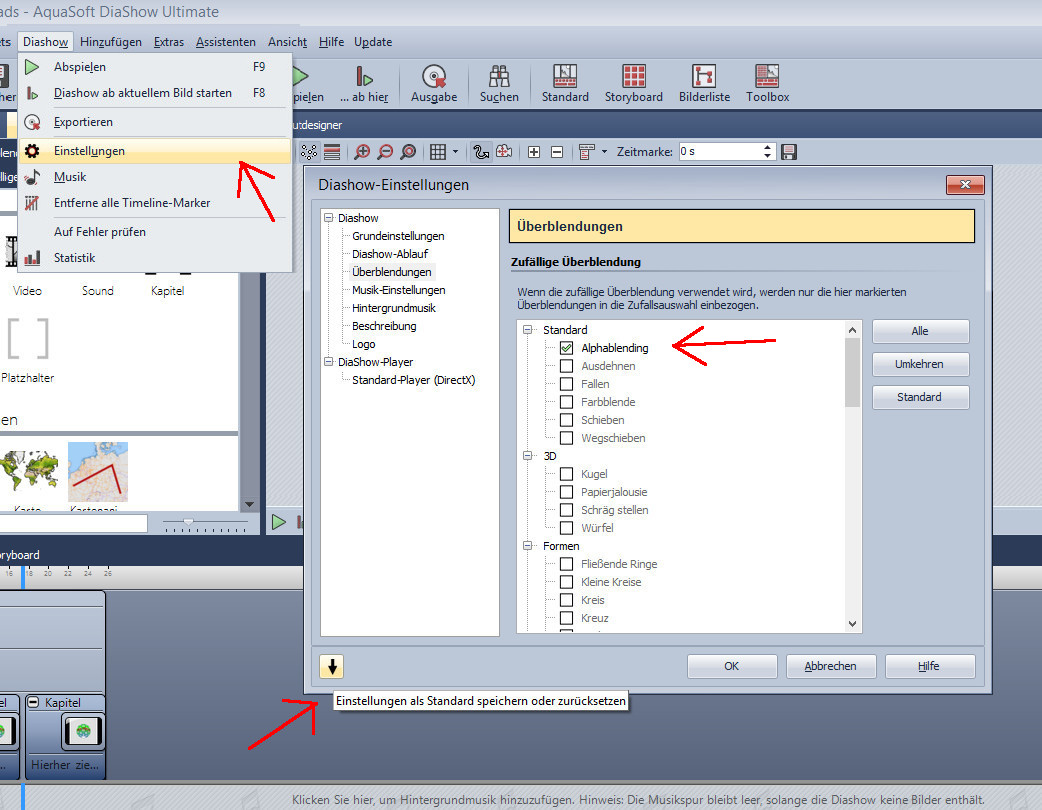Check the Kleine Kreise checkbox
This screenshot has width=1042, height=810.
point(567,582)
